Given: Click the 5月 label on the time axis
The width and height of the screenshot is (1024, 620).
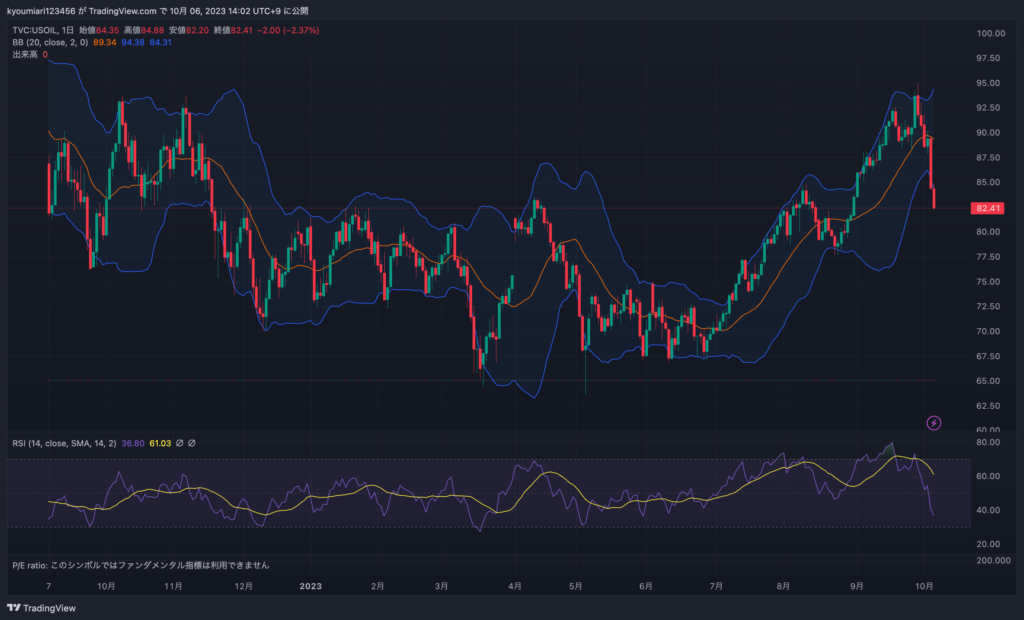Looking at the screenshot, I should (575, 586).
